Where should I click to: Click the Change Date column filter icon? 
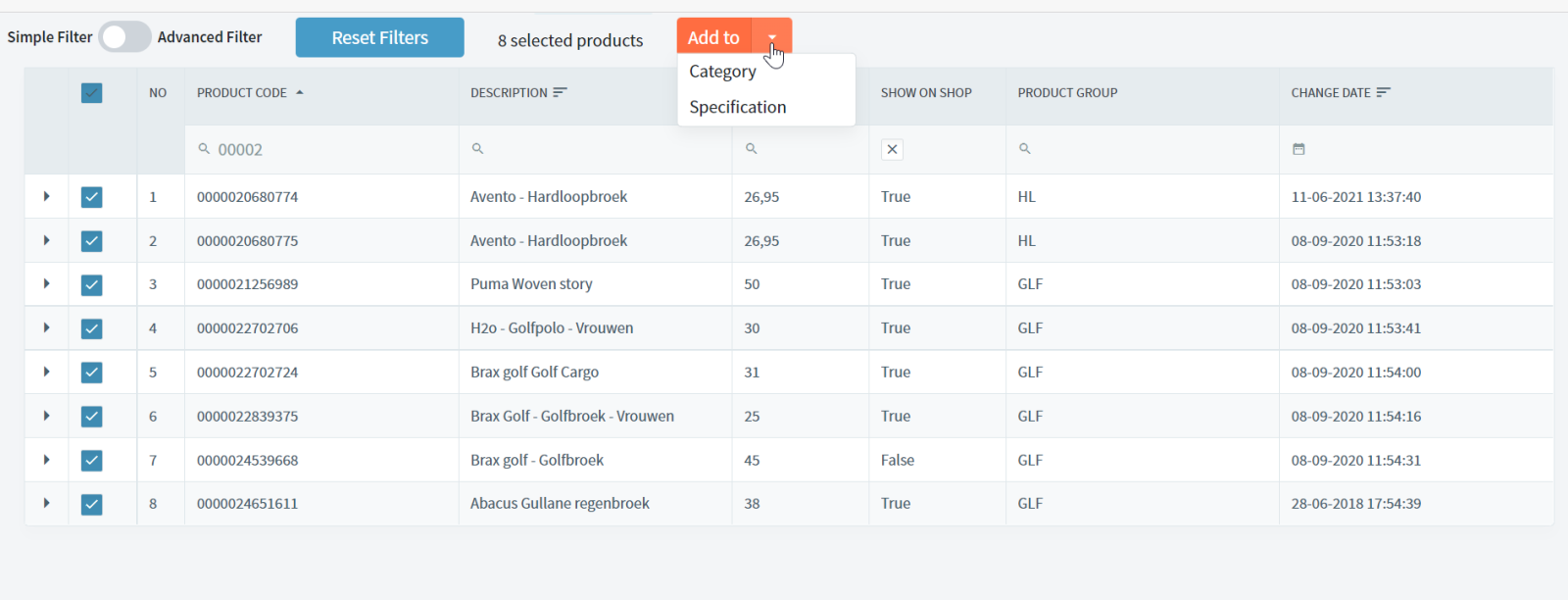pyautogui.click(x=1383, y=92)
